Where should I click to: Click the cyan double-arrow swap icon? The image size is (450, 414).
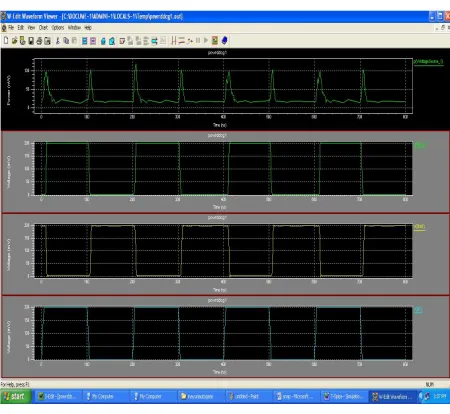pos(154,41)
